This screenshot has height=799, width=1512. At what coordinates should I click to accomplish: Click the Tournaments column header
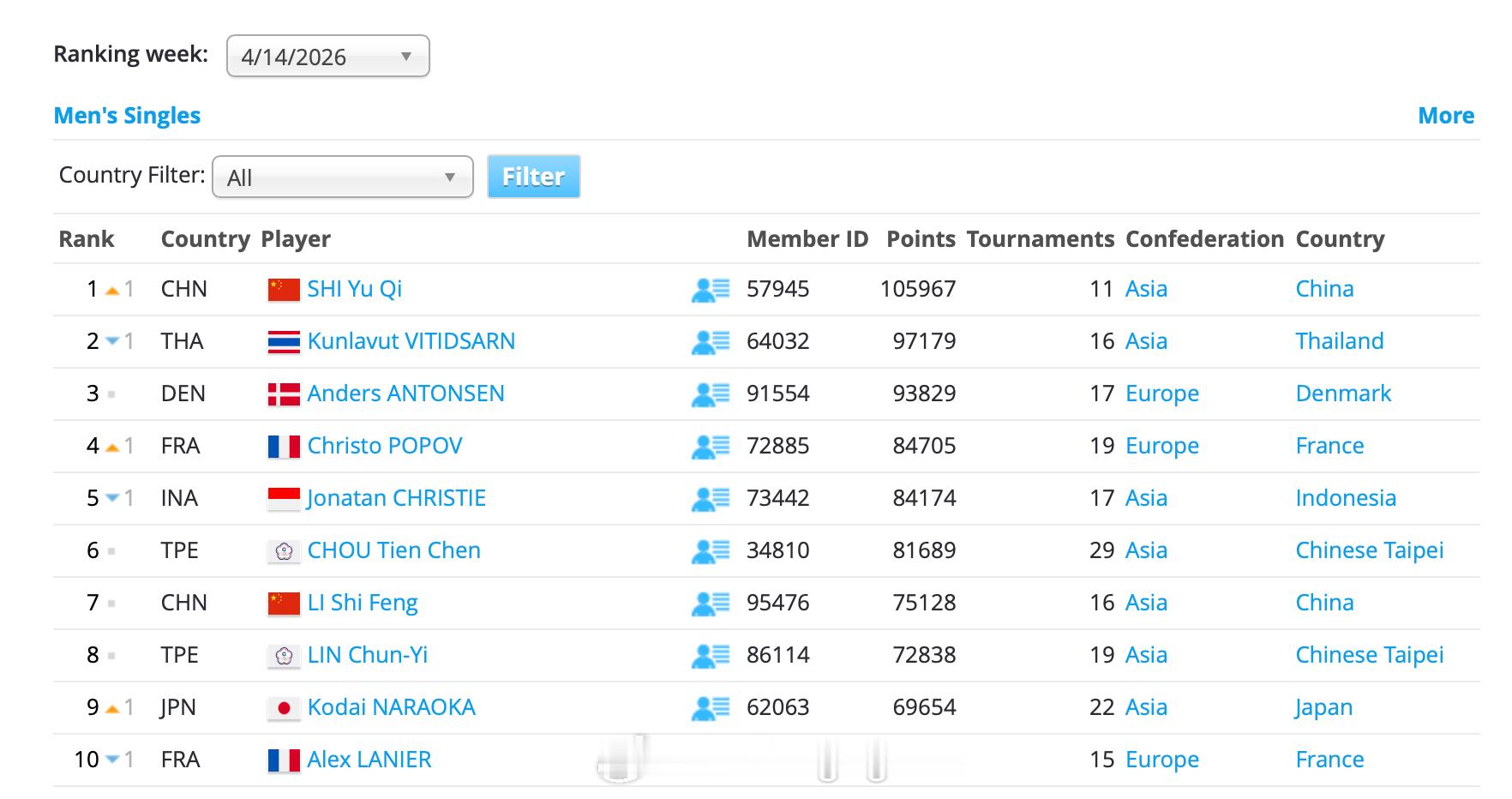pos(1041,239)
